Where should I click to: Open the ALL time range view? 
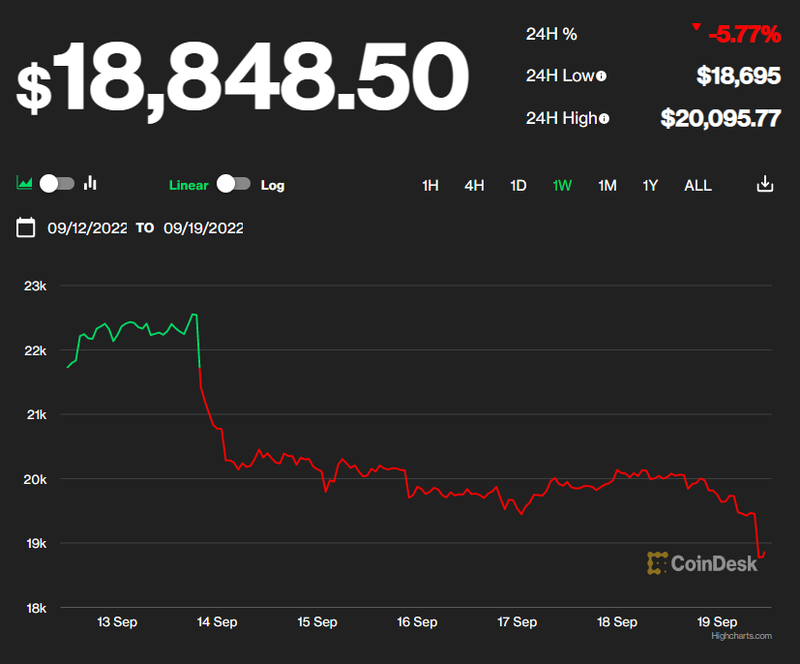(x=697, y=185)
